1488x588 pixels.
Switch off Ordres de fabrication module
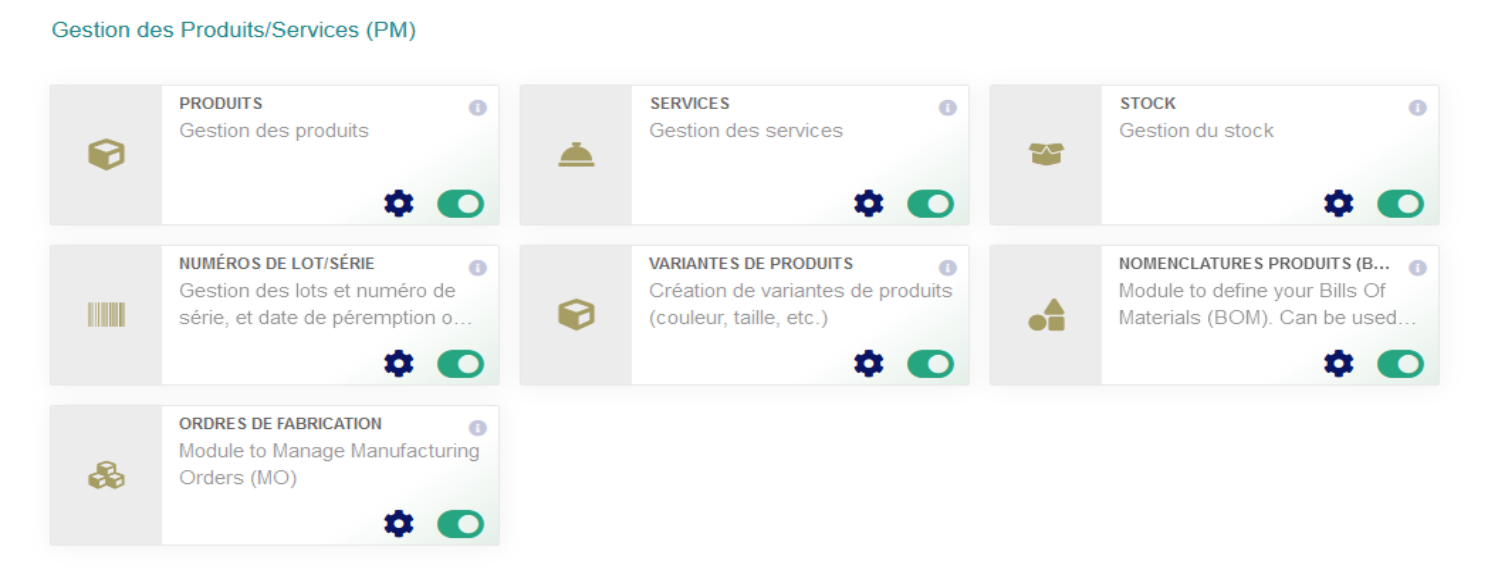click(x=461, y=524)
